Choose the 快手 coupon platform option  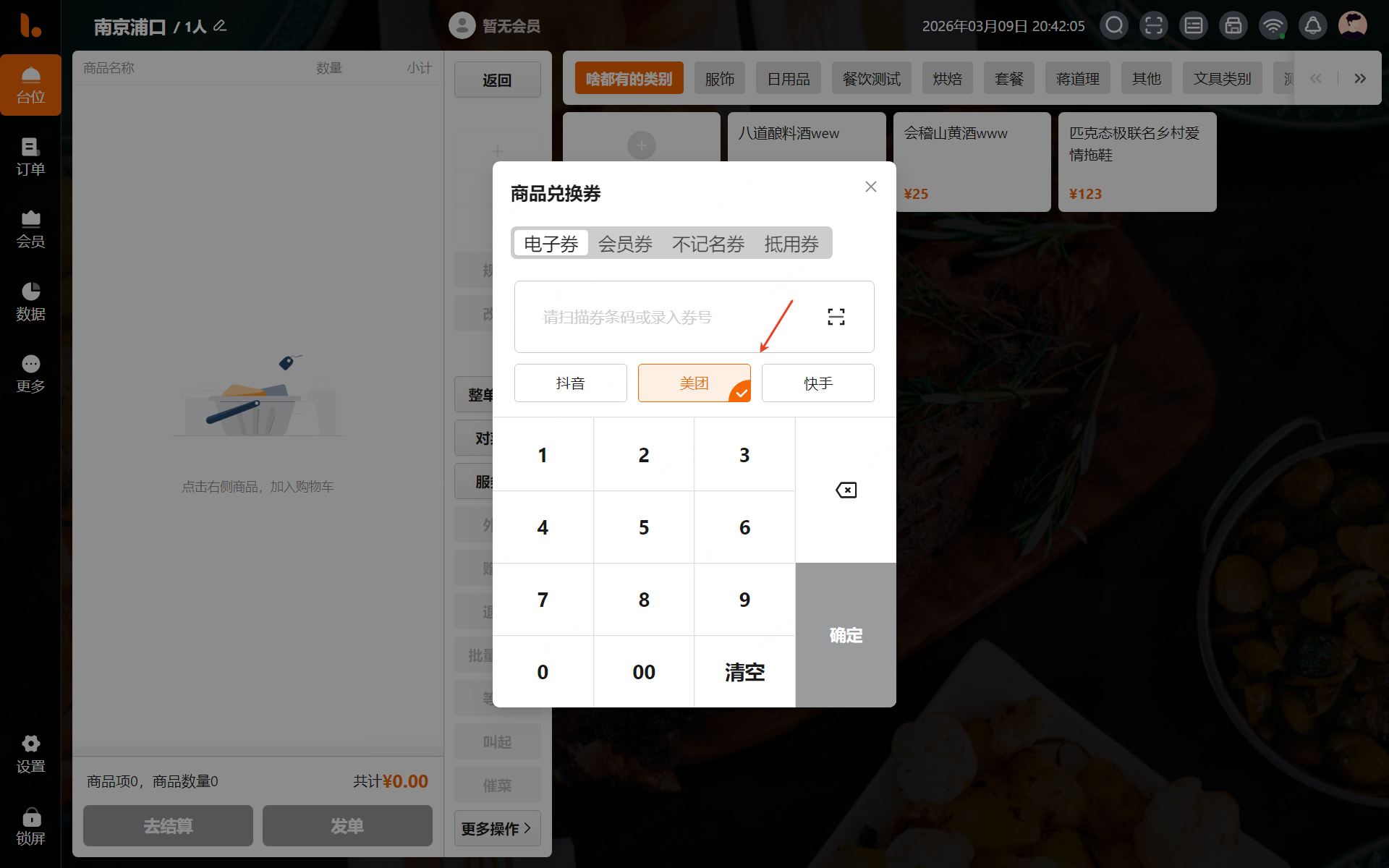click(x=817, y=383)
